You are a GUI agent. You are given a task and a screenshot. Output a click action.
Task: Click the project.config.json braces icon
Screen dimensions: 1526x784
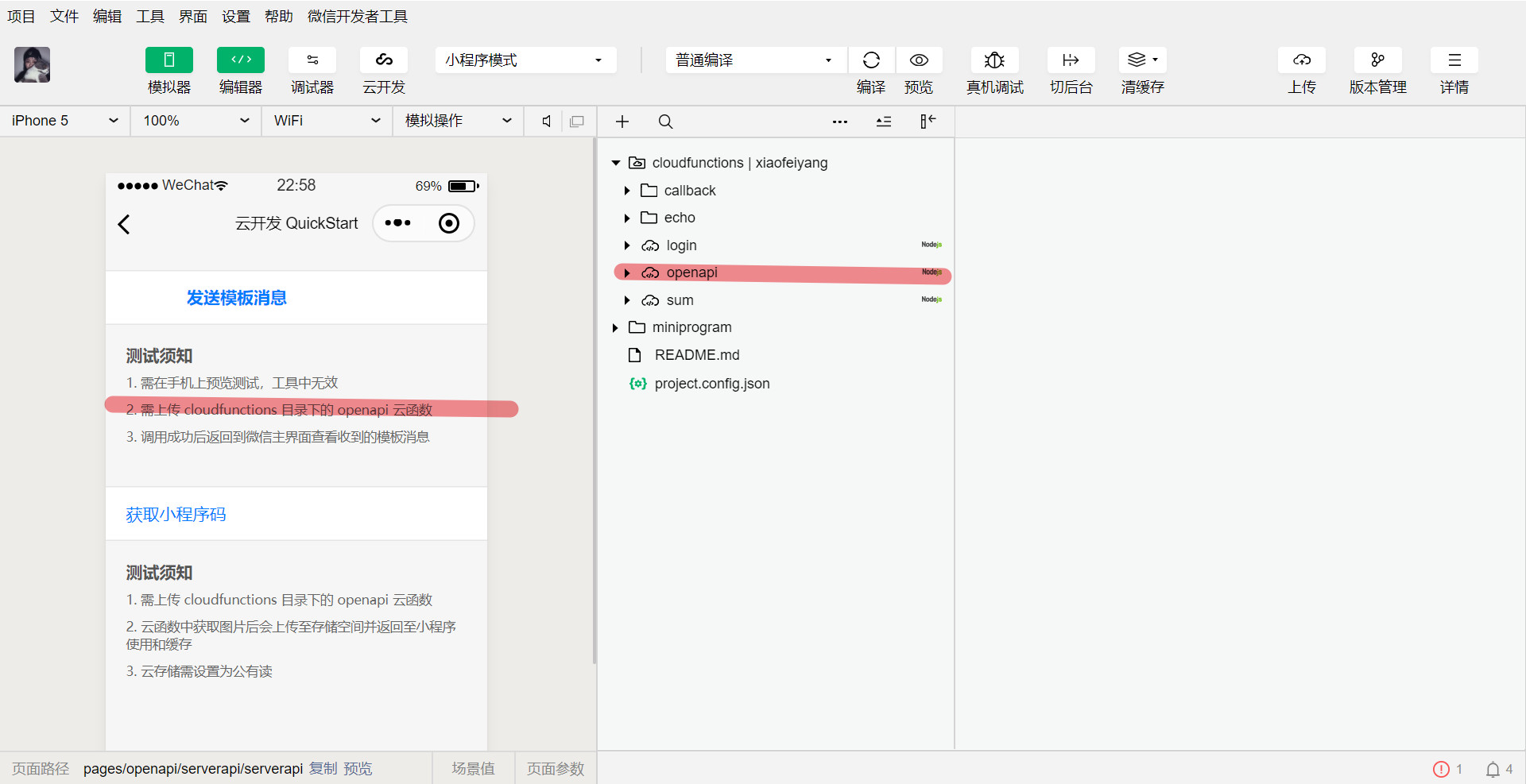tap(637, 384)
